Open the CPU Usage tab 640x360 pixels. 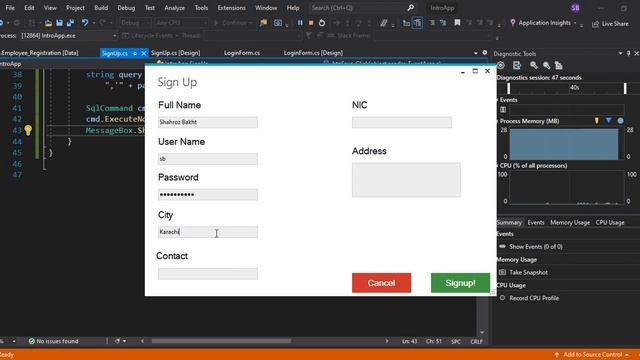pos(610,222)
